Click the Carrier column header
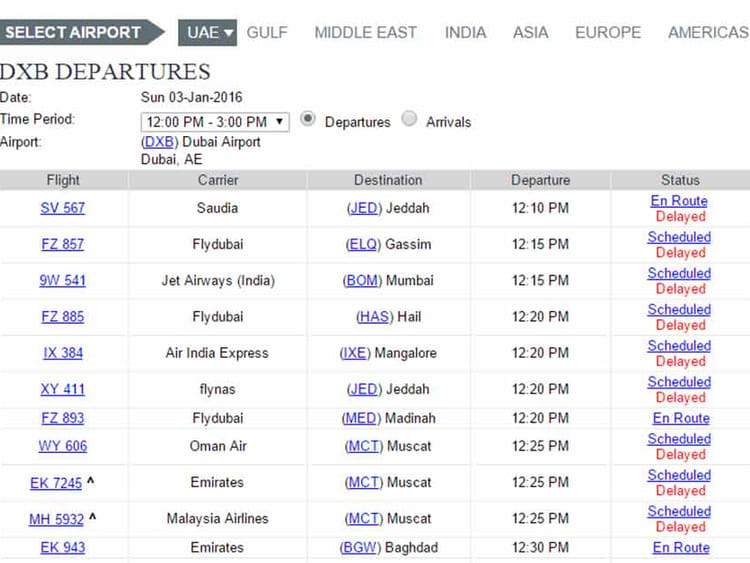The height and width of the screenshot is (563, 750). coord(218,180)
